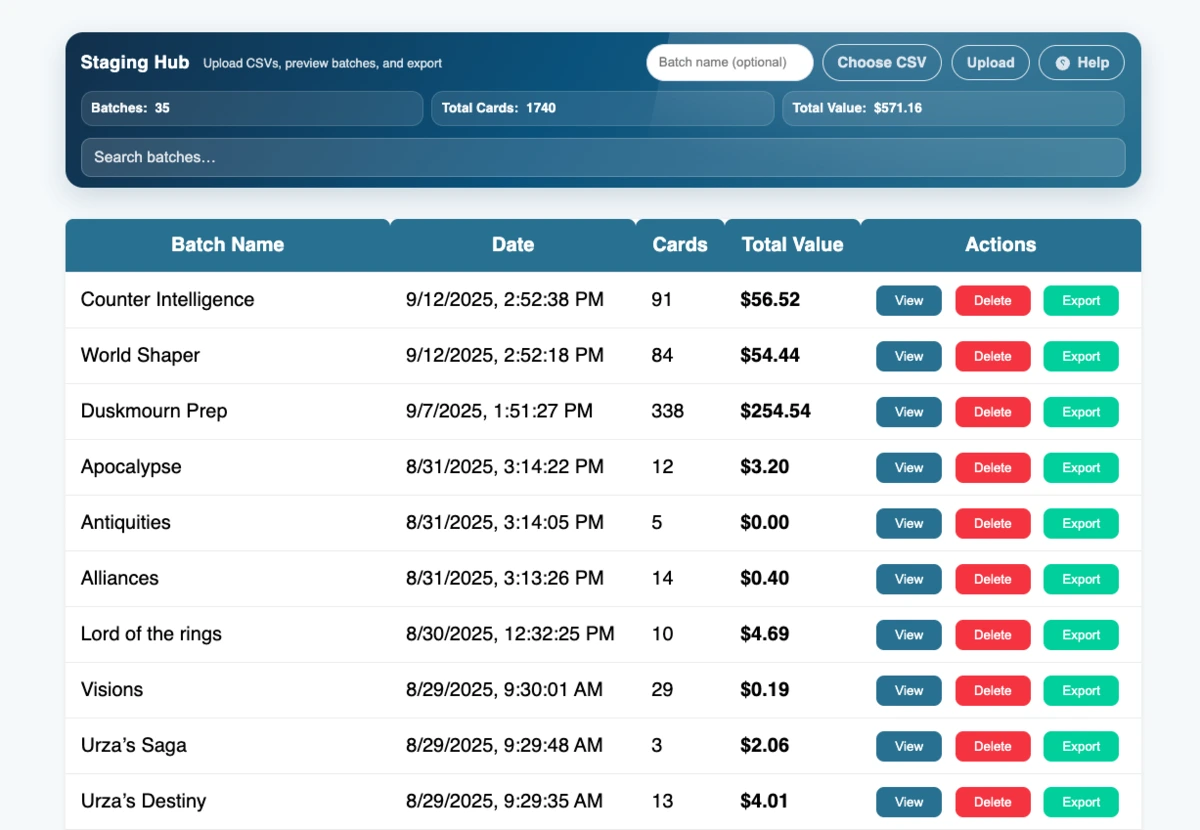Delete the World Shaper batch
The height and width of the screenshot is (830, 1200).
tap(992, 356)
